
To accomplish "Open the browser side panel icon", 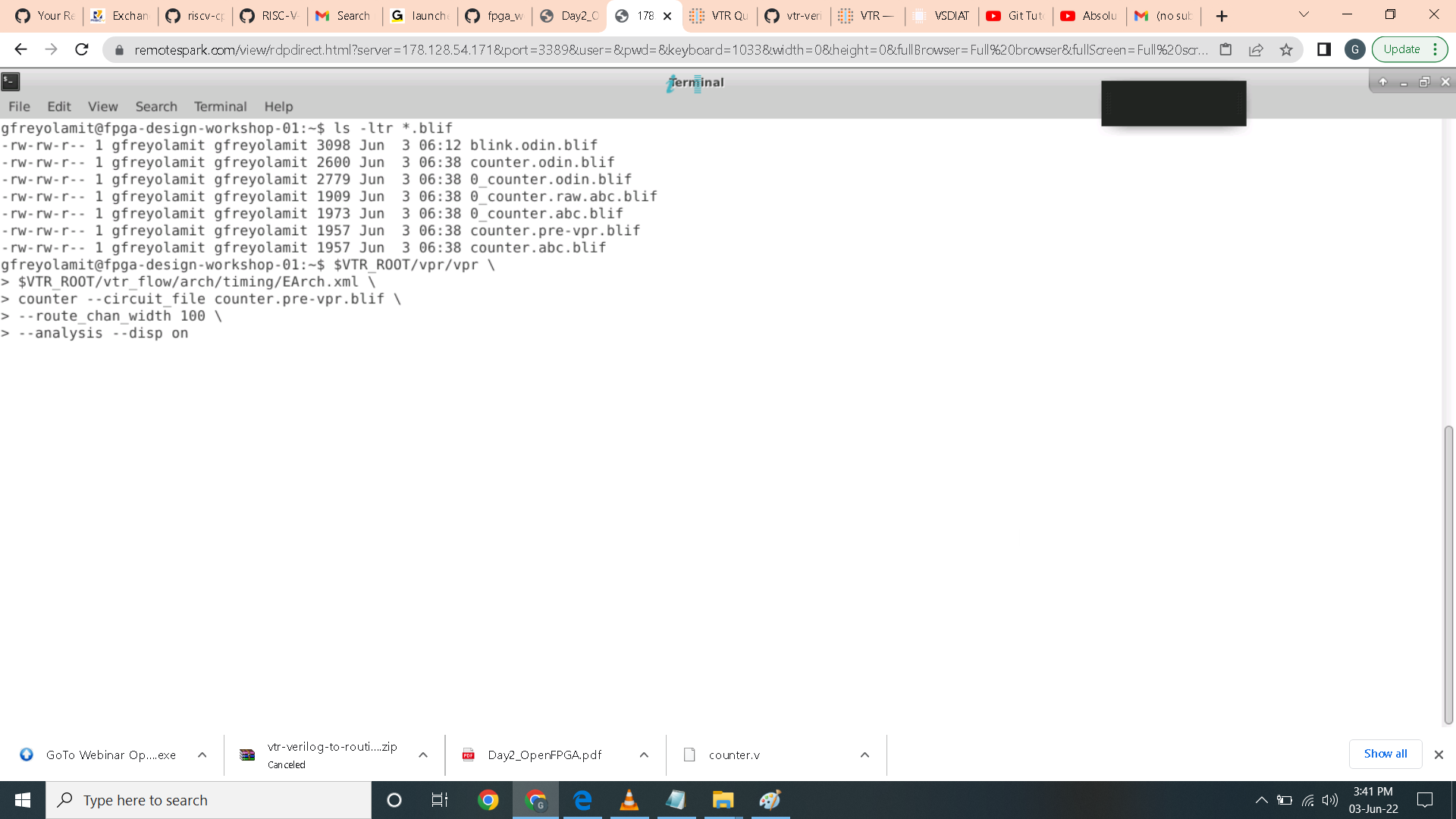I will click(1324, 49).
